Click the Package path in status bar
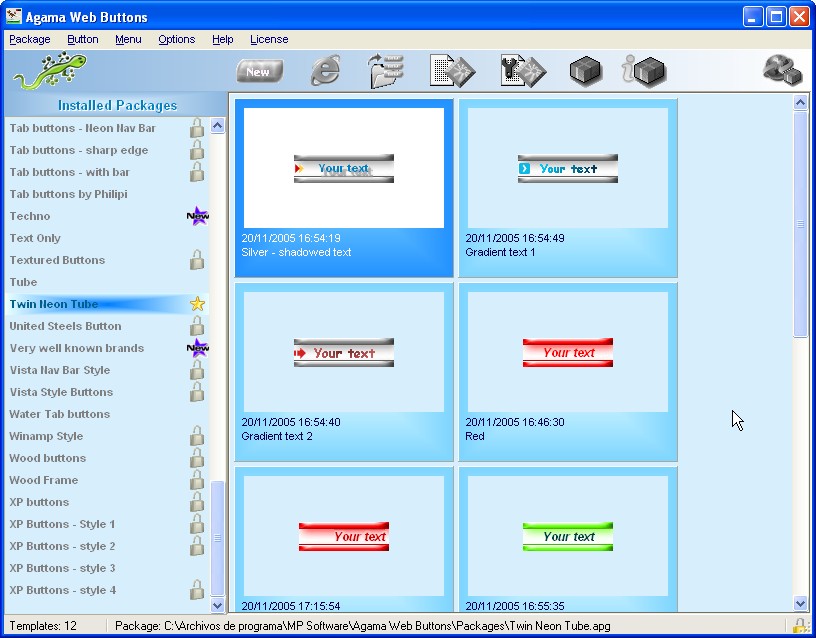The height and width of the screenshot is (638, 816). coord(362,626)
